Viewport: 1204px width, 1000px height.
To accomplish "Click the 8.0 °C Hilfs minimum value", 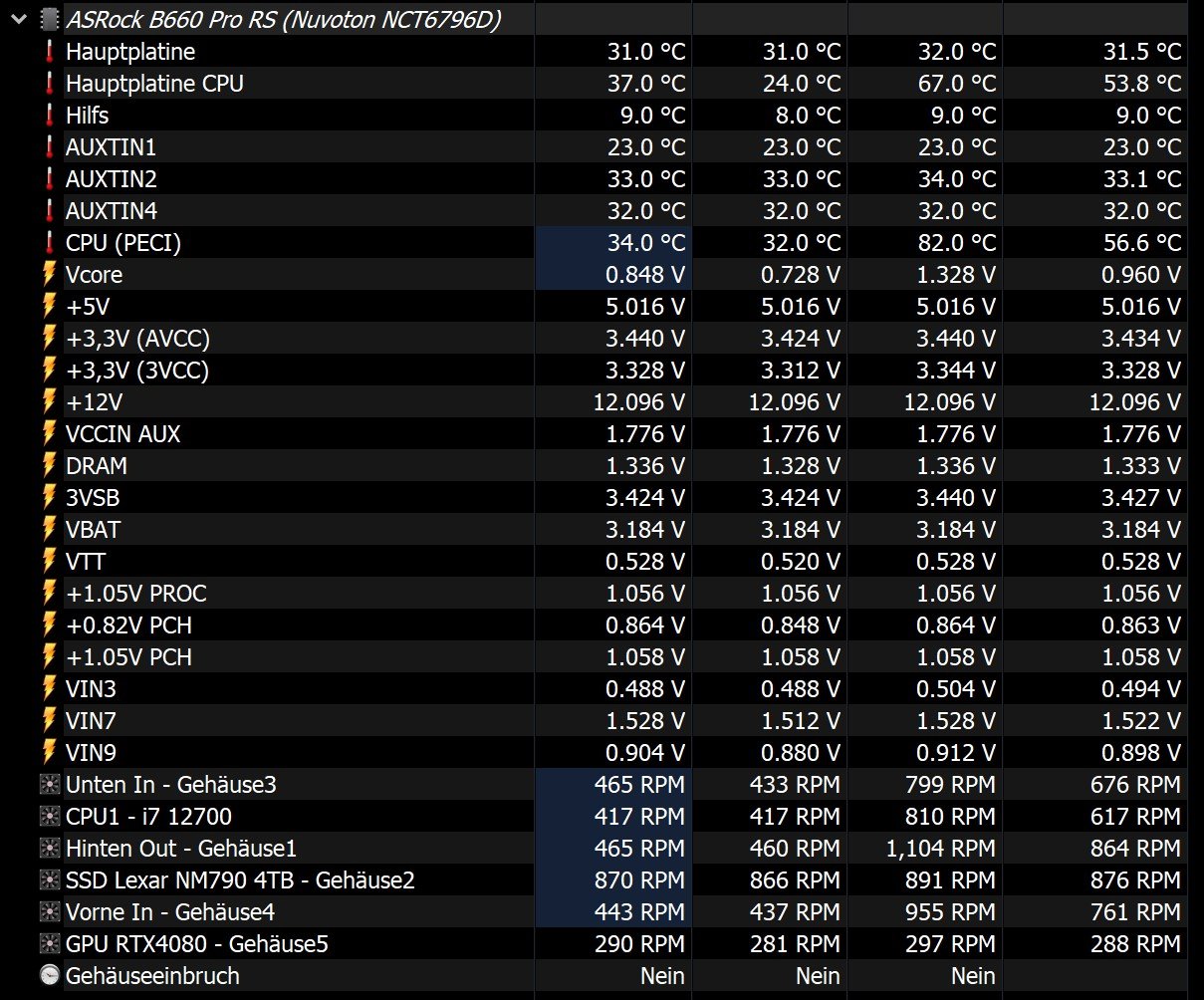I will pos(808,116).
